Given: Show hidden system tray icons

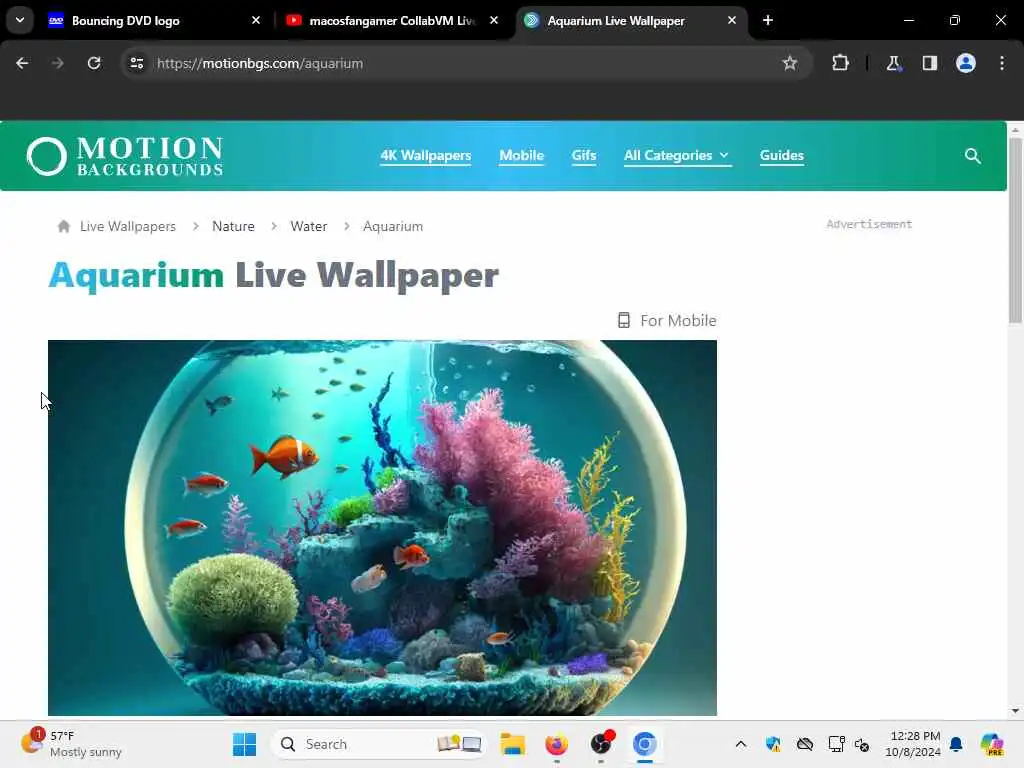Looking at the screenshot, I should 741,744.
